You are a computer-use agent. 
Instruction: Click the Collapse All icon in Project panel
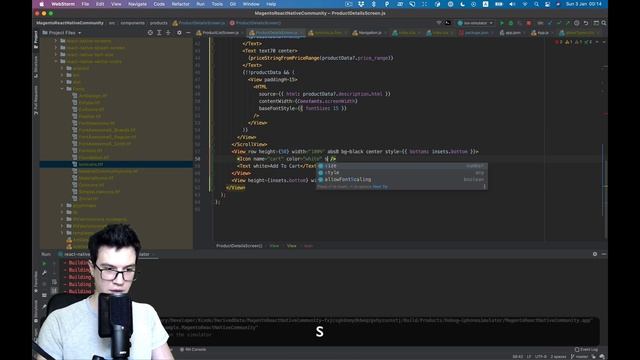point(168,33)
